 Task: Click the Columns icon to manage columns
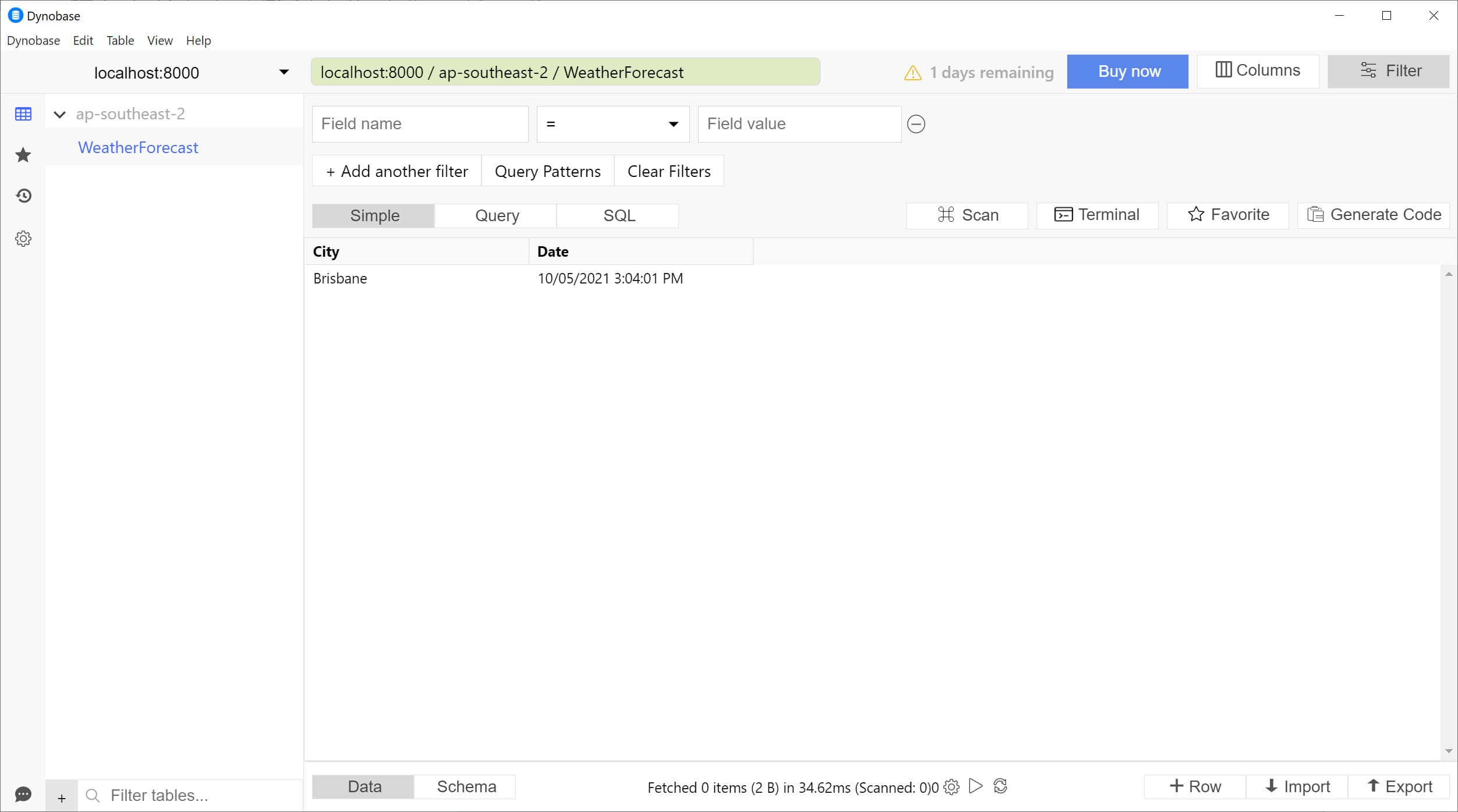1257,70
